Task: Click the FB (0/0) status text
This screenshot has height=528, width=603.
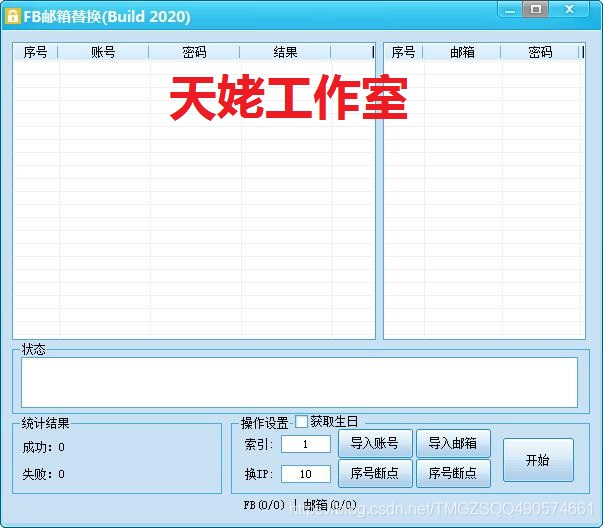Action: tap(264, 505)
